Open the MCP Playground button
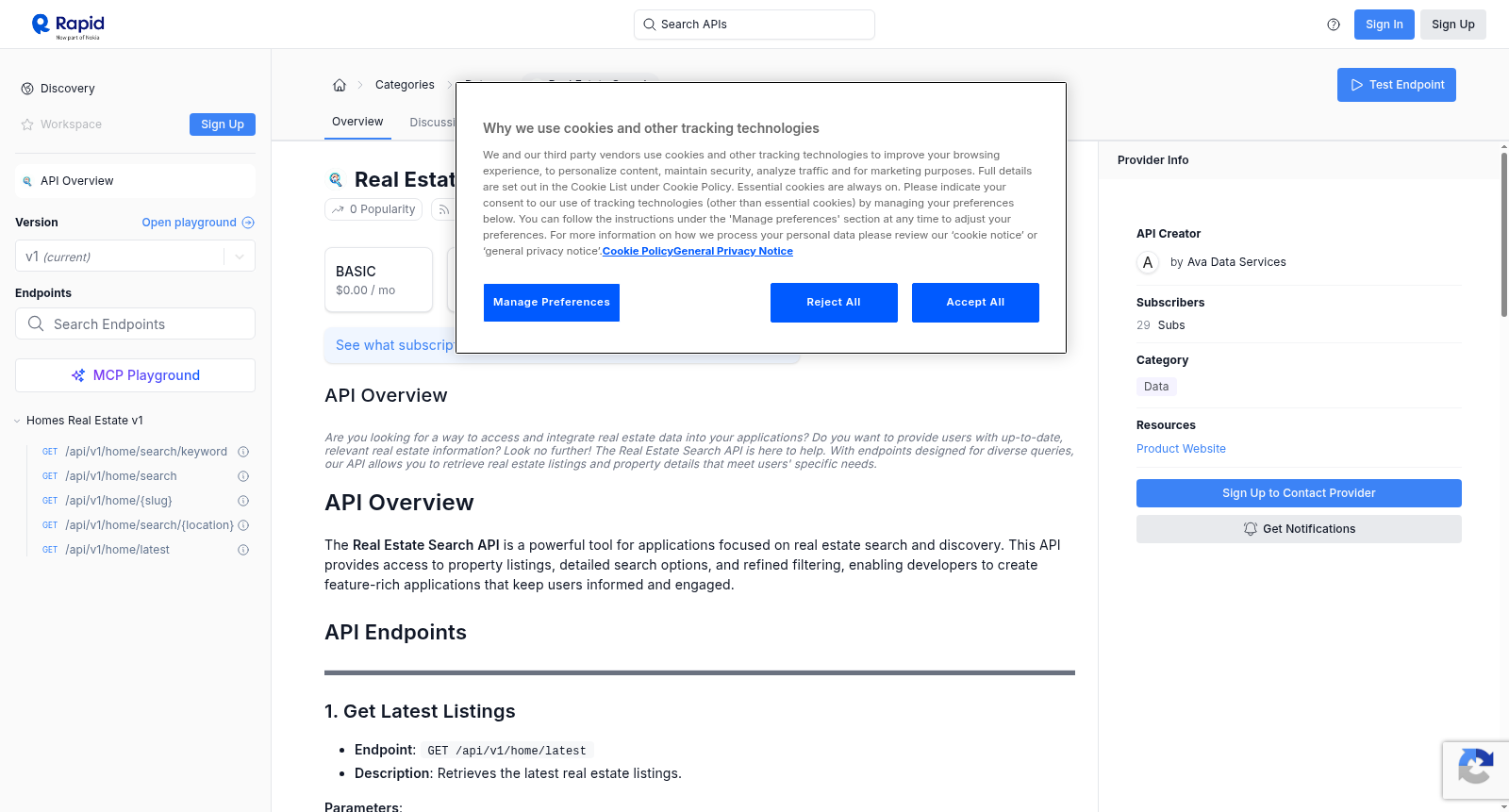 (135, 375)
